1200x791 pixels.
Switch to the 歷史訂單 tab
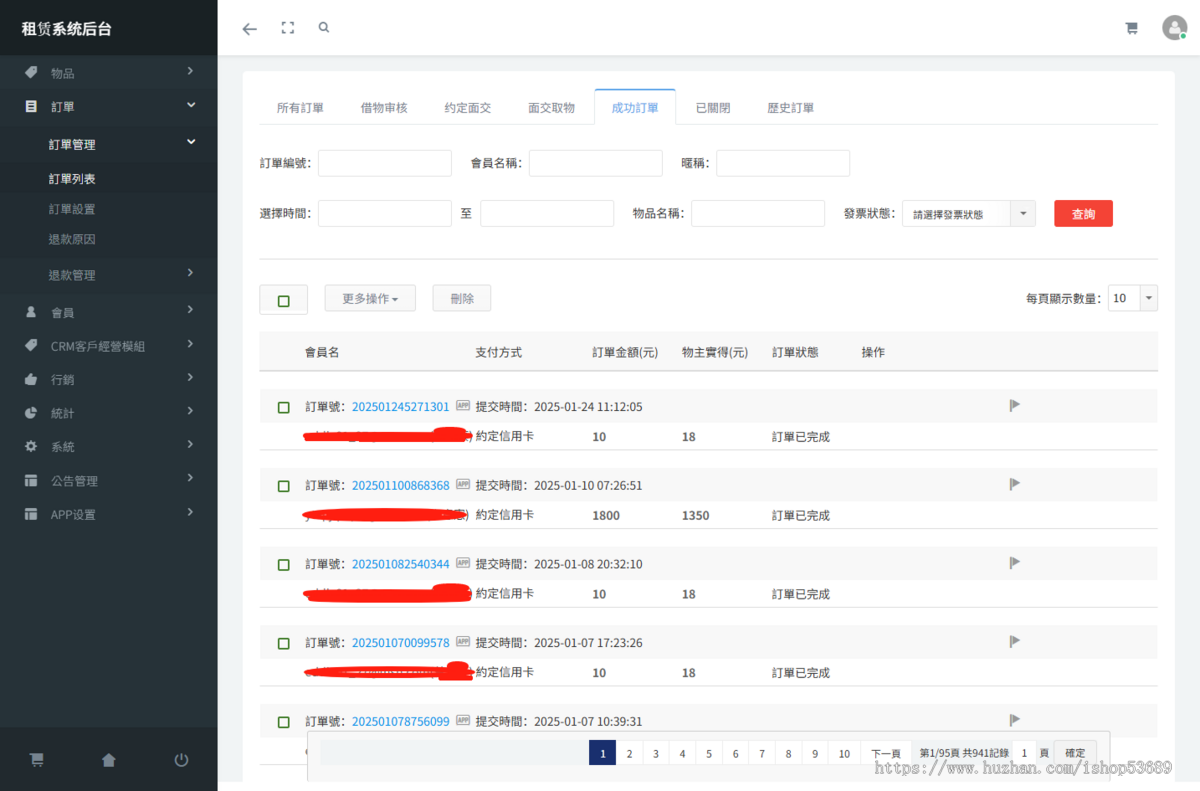pyautogui.click(x=791, y=107)
